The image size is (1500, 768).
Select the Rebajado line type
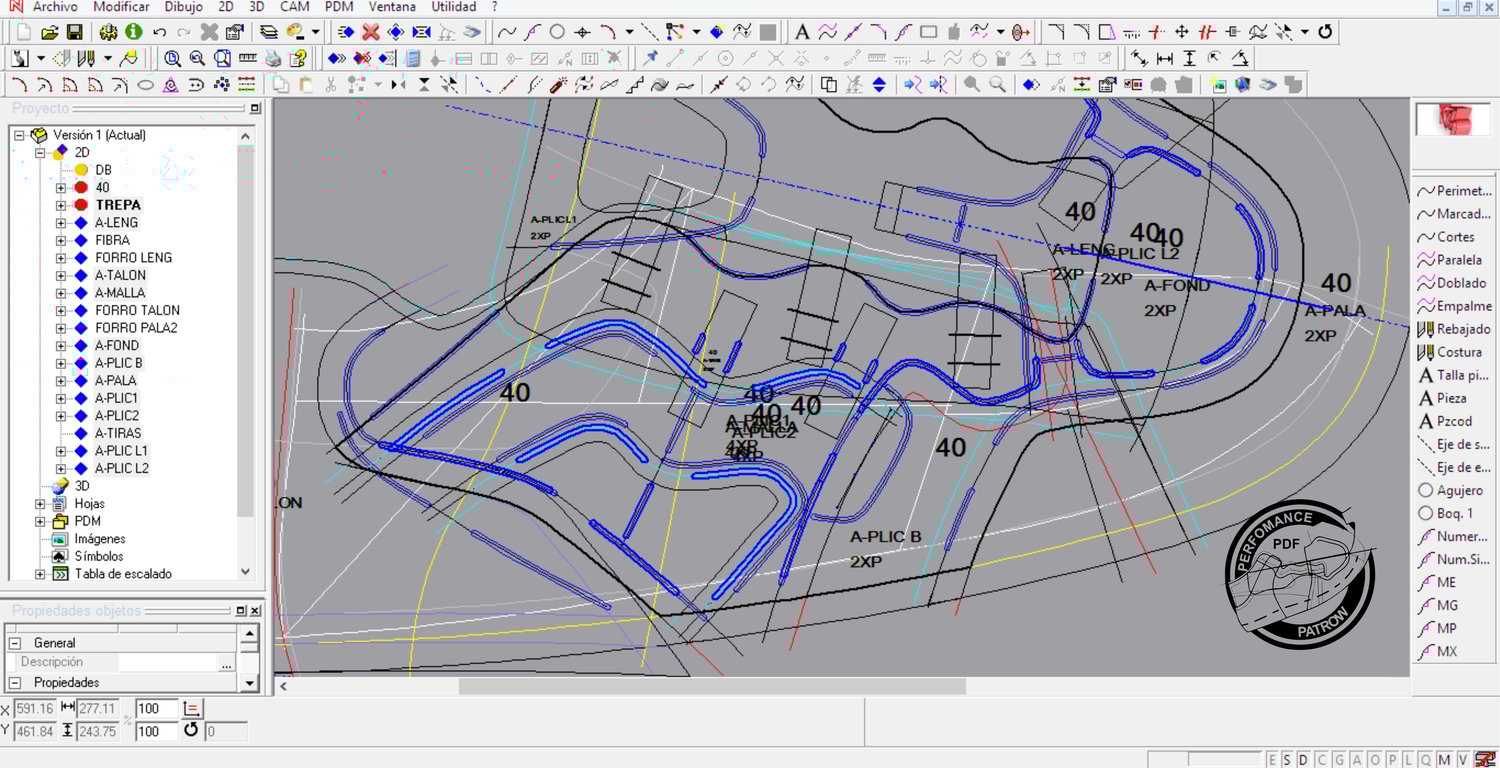(1454, 329)
